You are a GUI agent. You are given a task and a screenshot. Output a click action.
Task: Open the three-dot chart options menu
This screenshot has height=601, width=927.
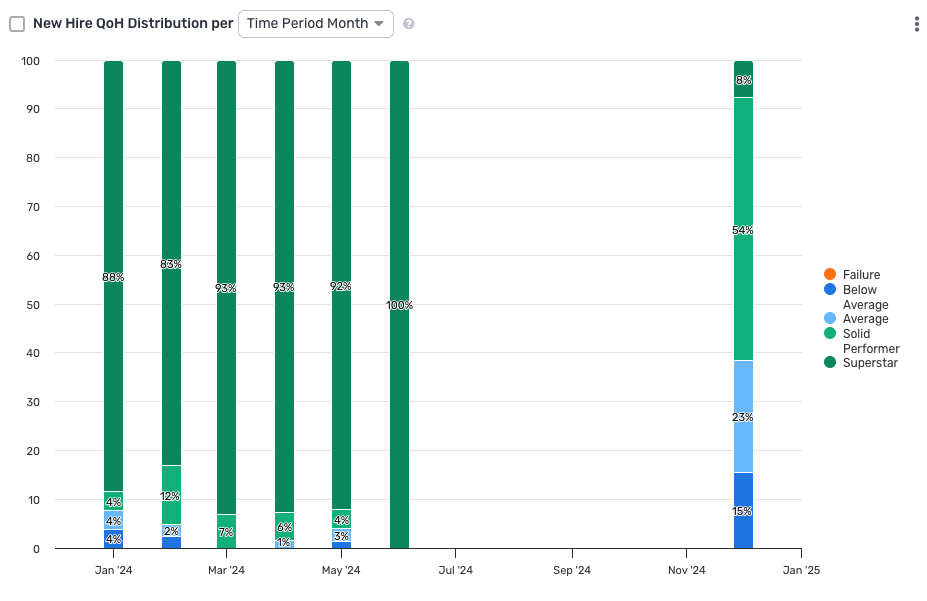916,24
